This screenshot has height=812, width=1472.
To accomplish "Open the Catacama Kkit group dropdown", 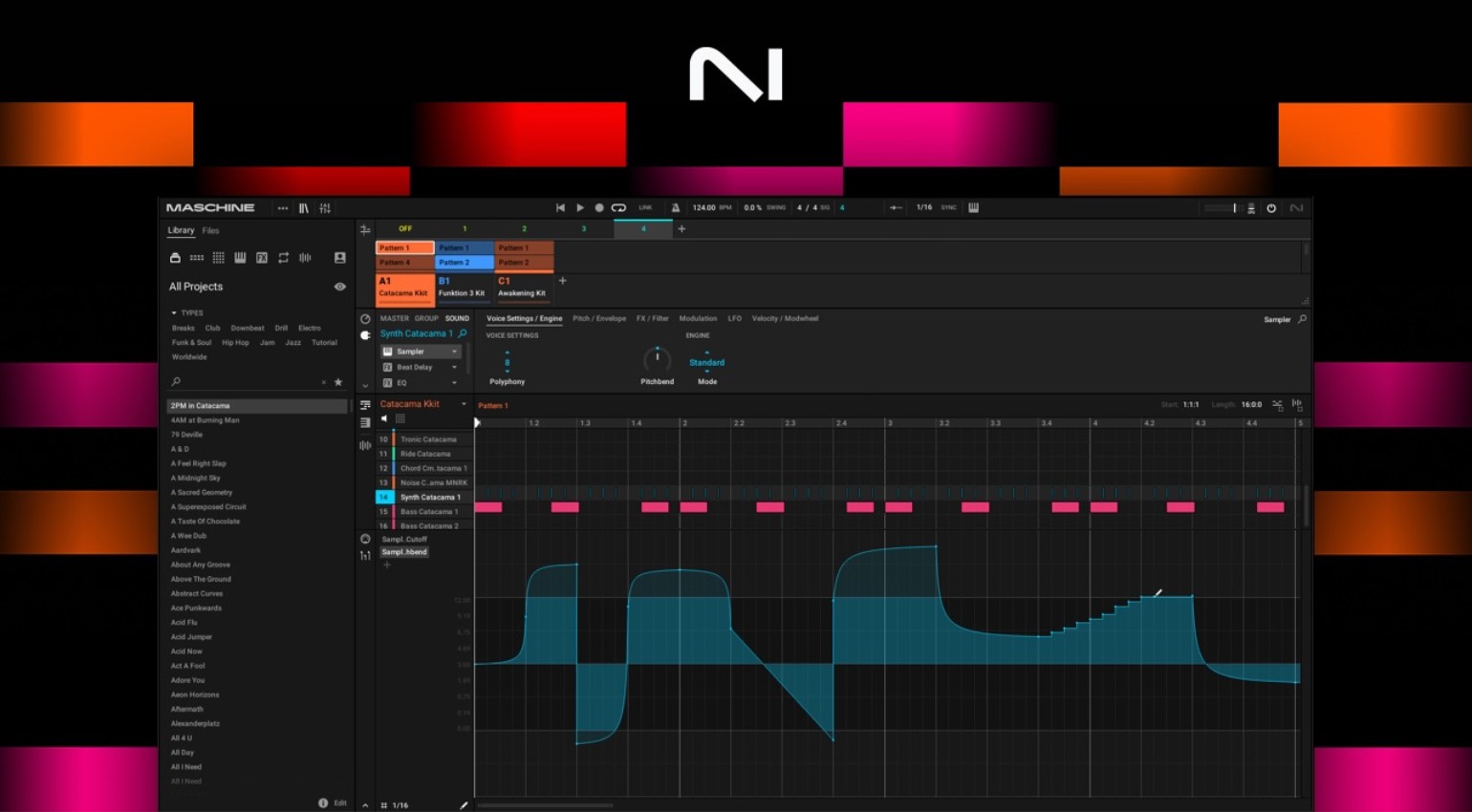I will 464,404.
